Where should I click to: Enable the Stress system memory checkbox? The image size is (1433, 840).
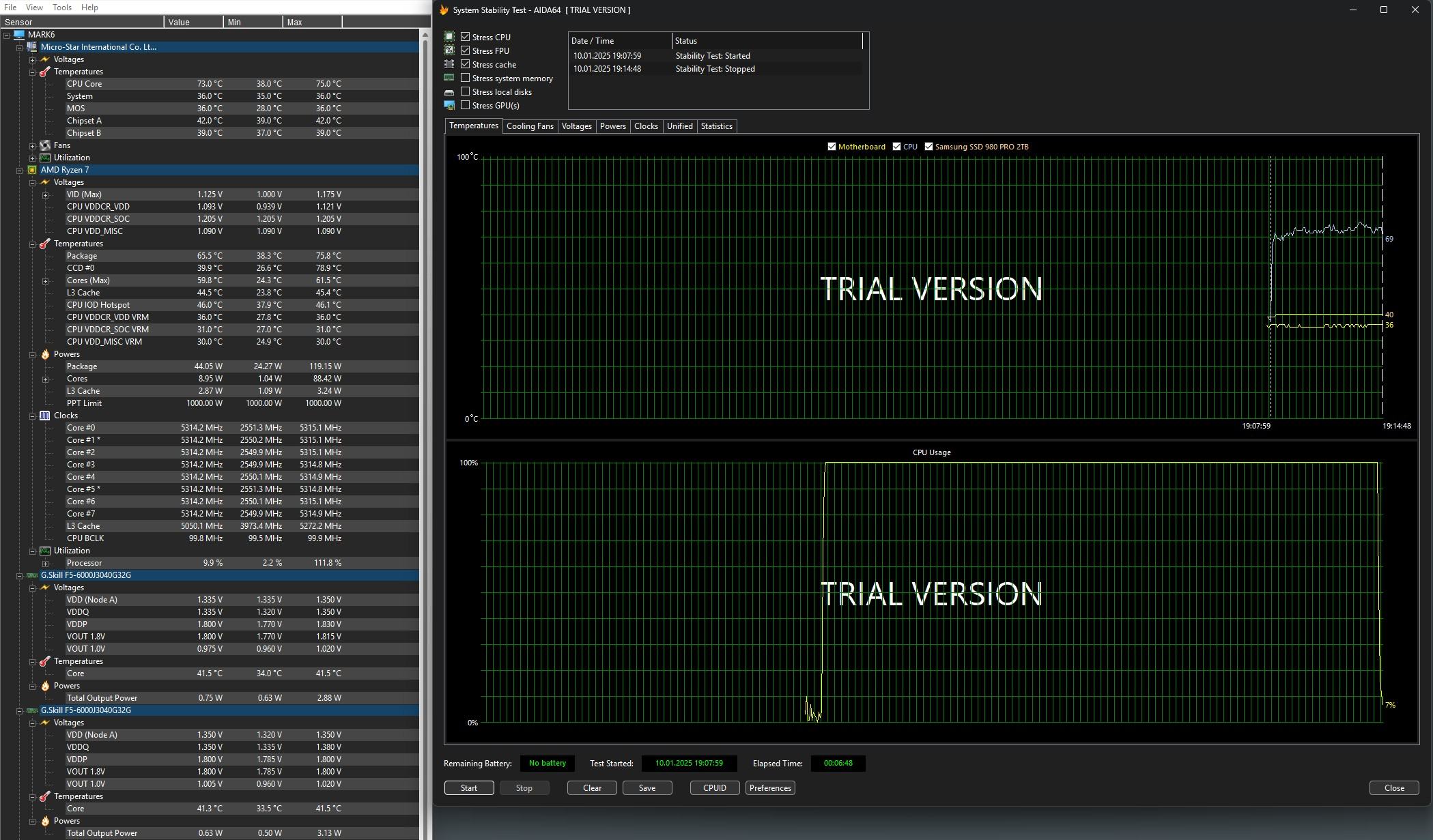466,78
